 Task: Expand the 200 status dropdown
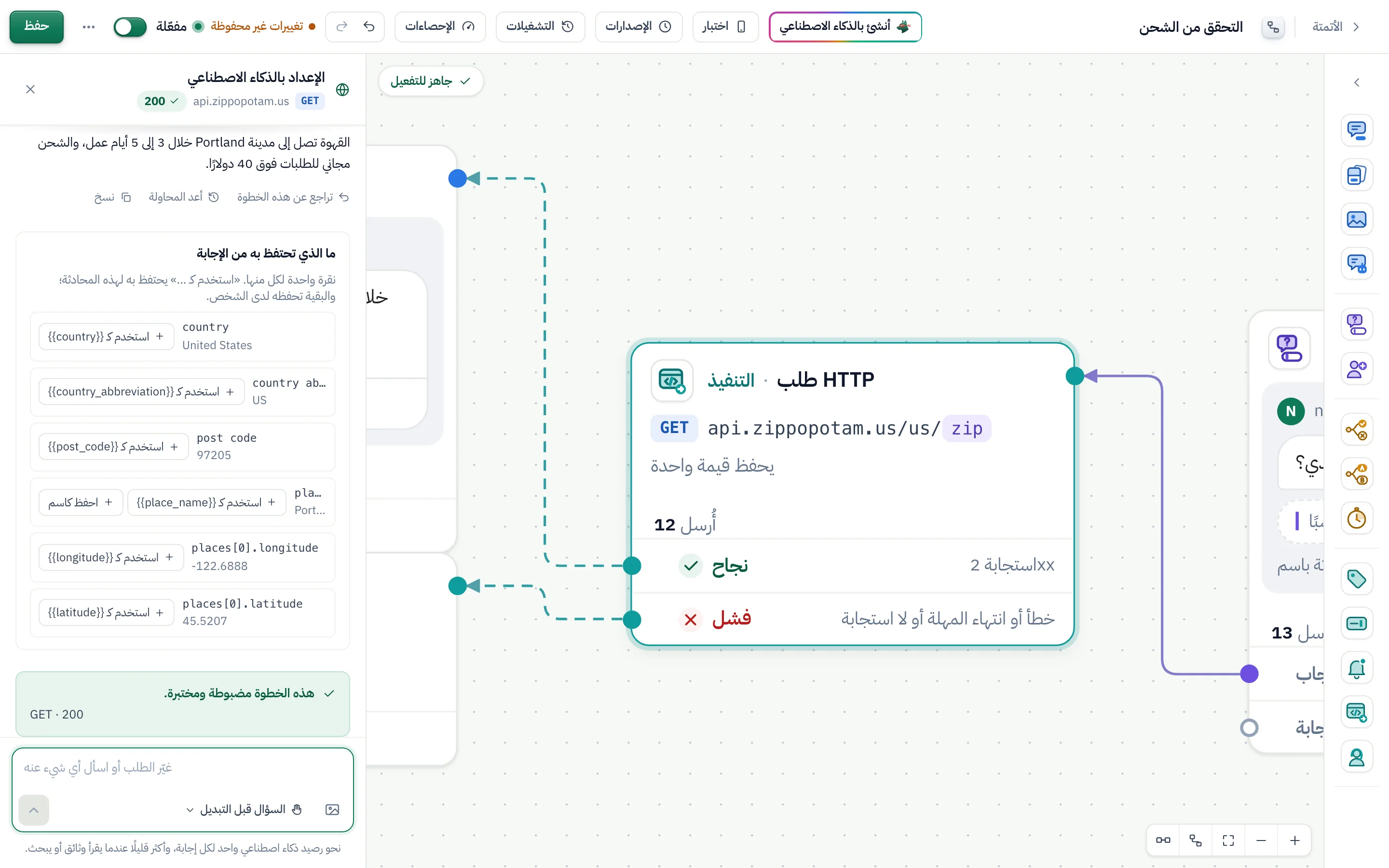click(x=161, y=101)
